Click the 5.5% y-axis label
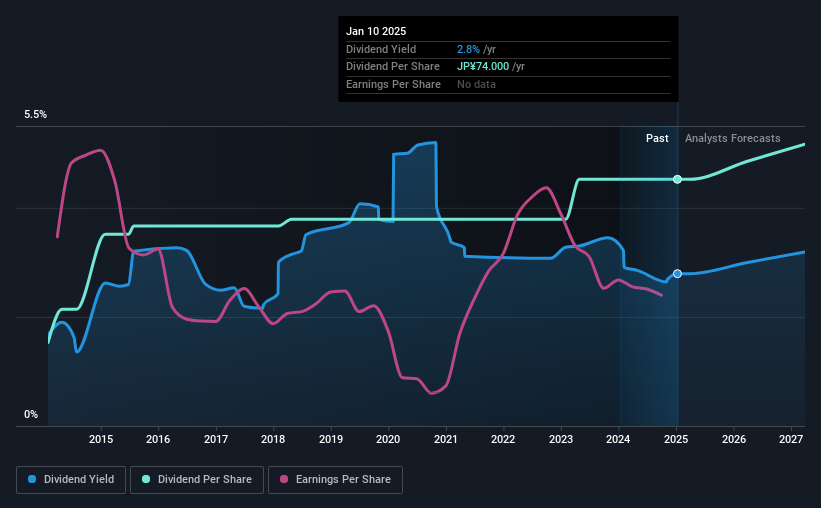Viewport: 821px width, 508px height. tap(35, 115)
